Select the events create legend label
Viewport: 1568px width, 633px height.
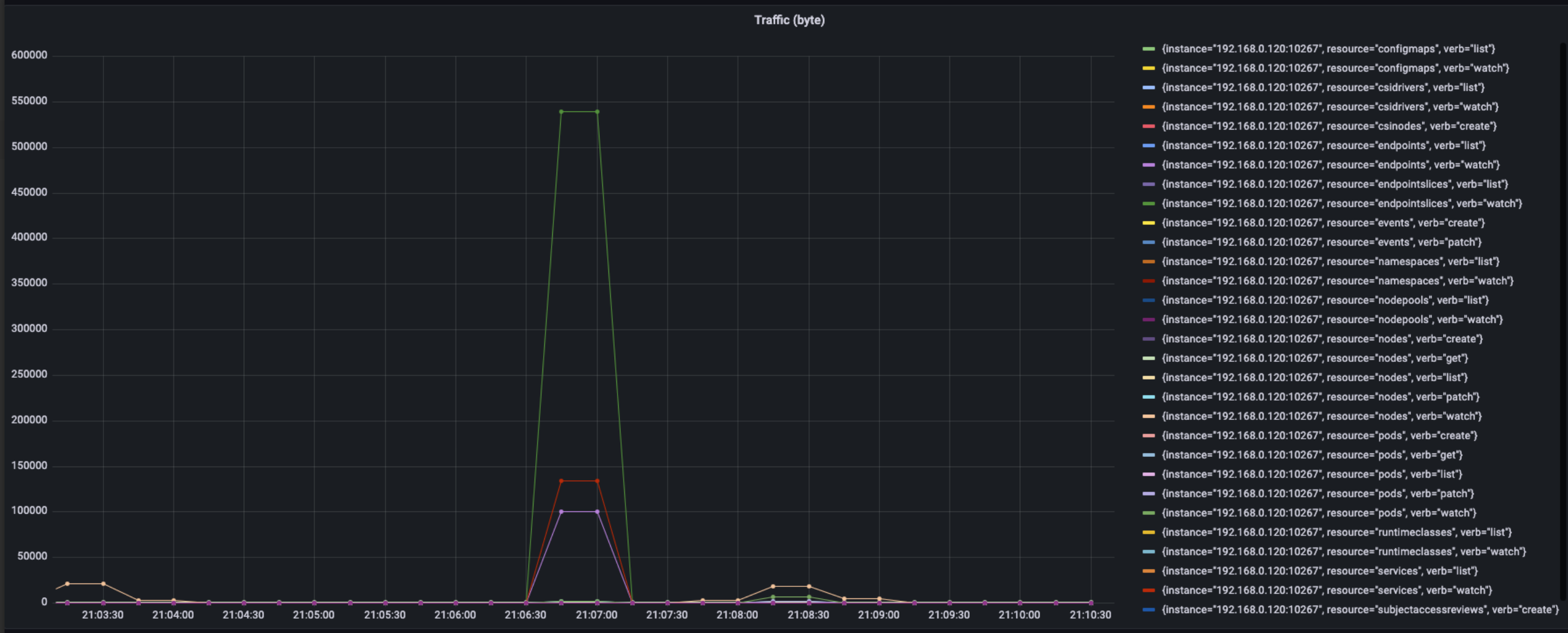pos(1323,223)
